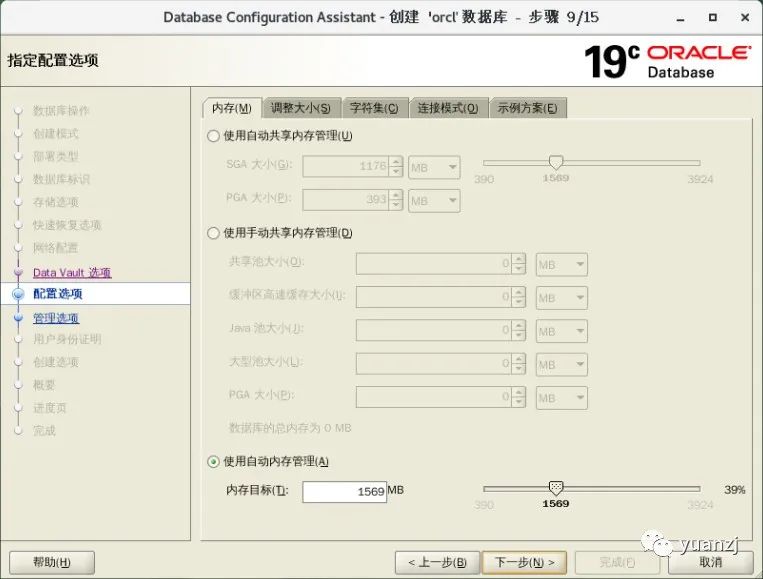Image resolution: width=763 pixels, height=579 pixels.
Task: Open the 字符集(C) tab
Action: click(x=374, y=108)
